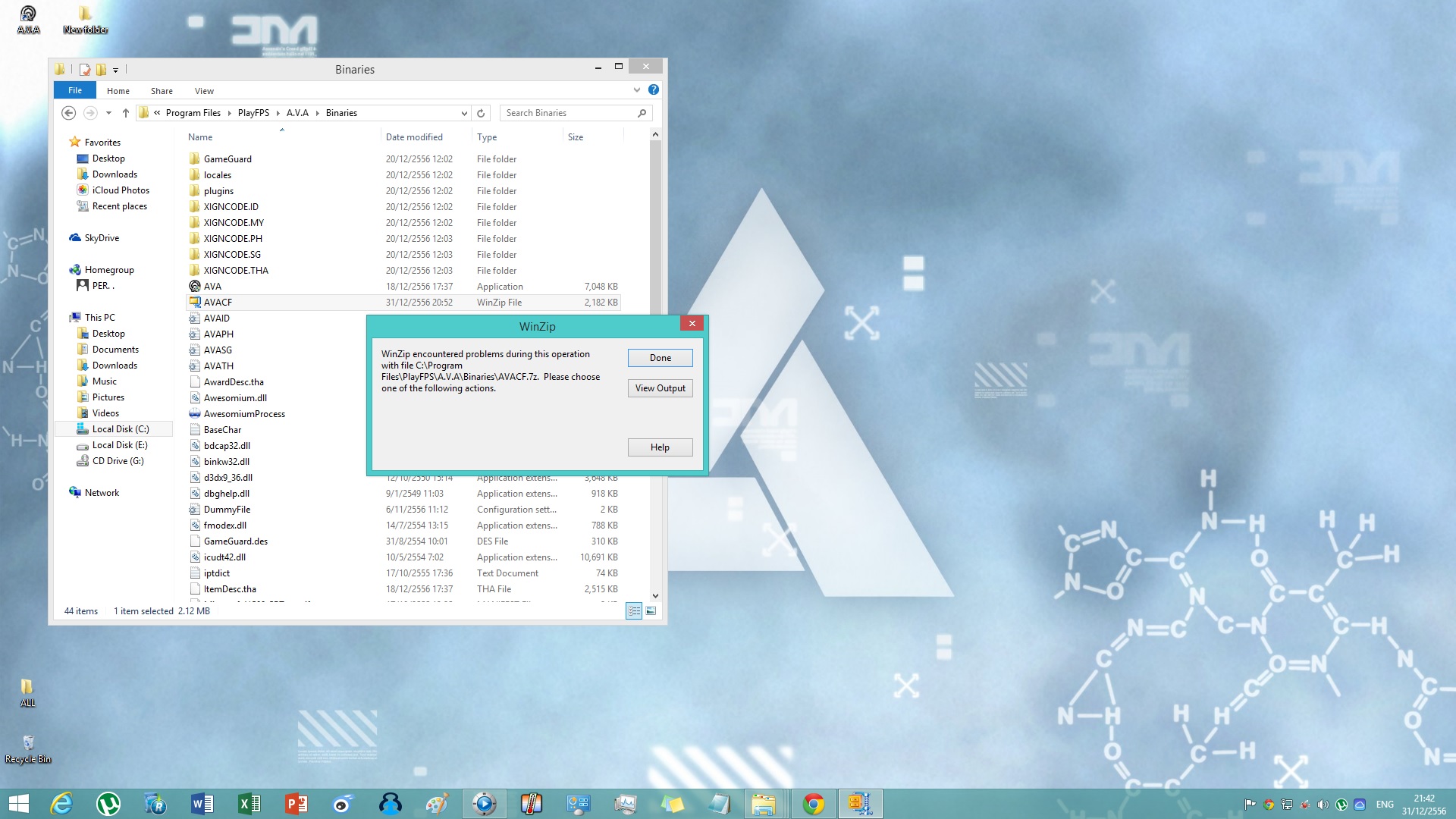Click the View Output button
This screenshot has height=819, width=1456.
coord(660,388)
